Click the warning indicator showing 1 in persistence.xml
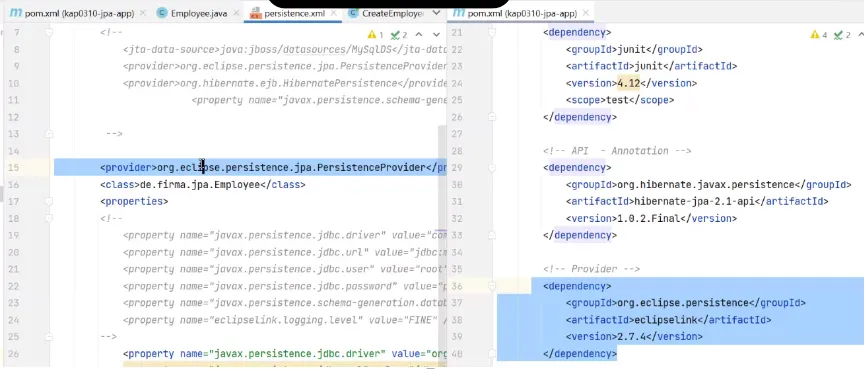865x369 pixels. tap(376, 35)
